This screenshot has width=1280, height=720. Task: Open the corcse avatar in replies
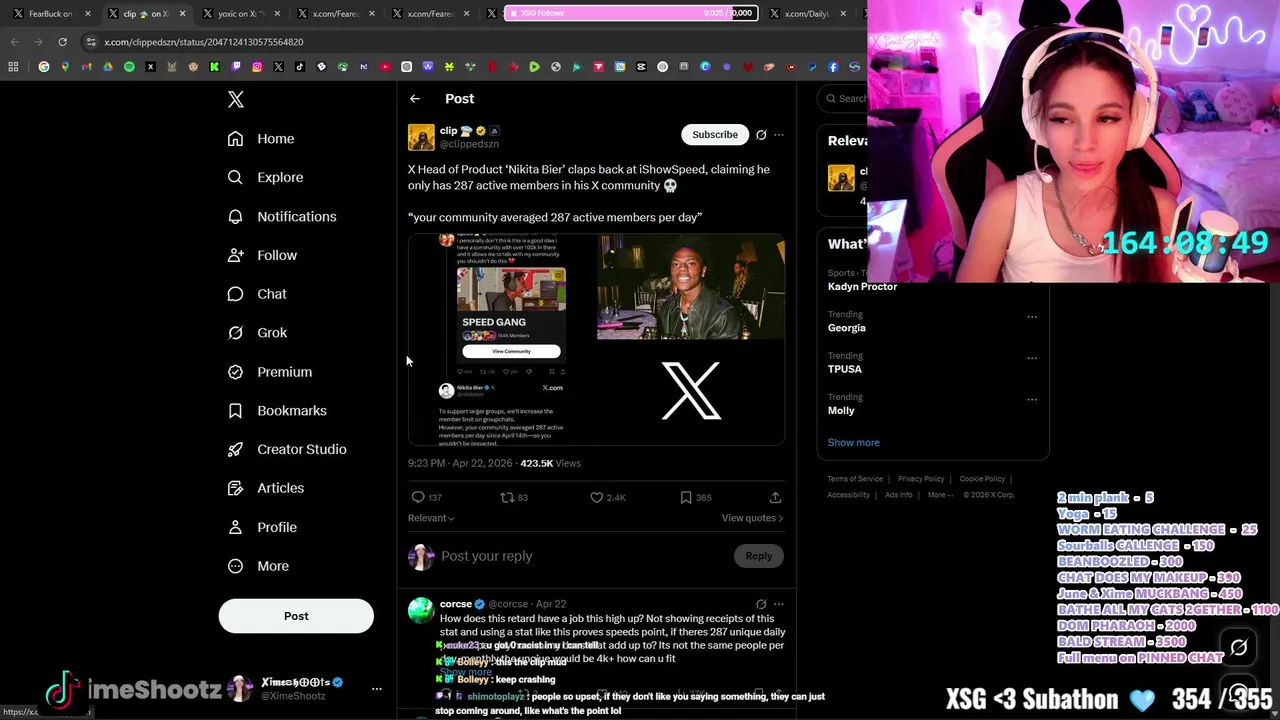(x=421, y=609)
